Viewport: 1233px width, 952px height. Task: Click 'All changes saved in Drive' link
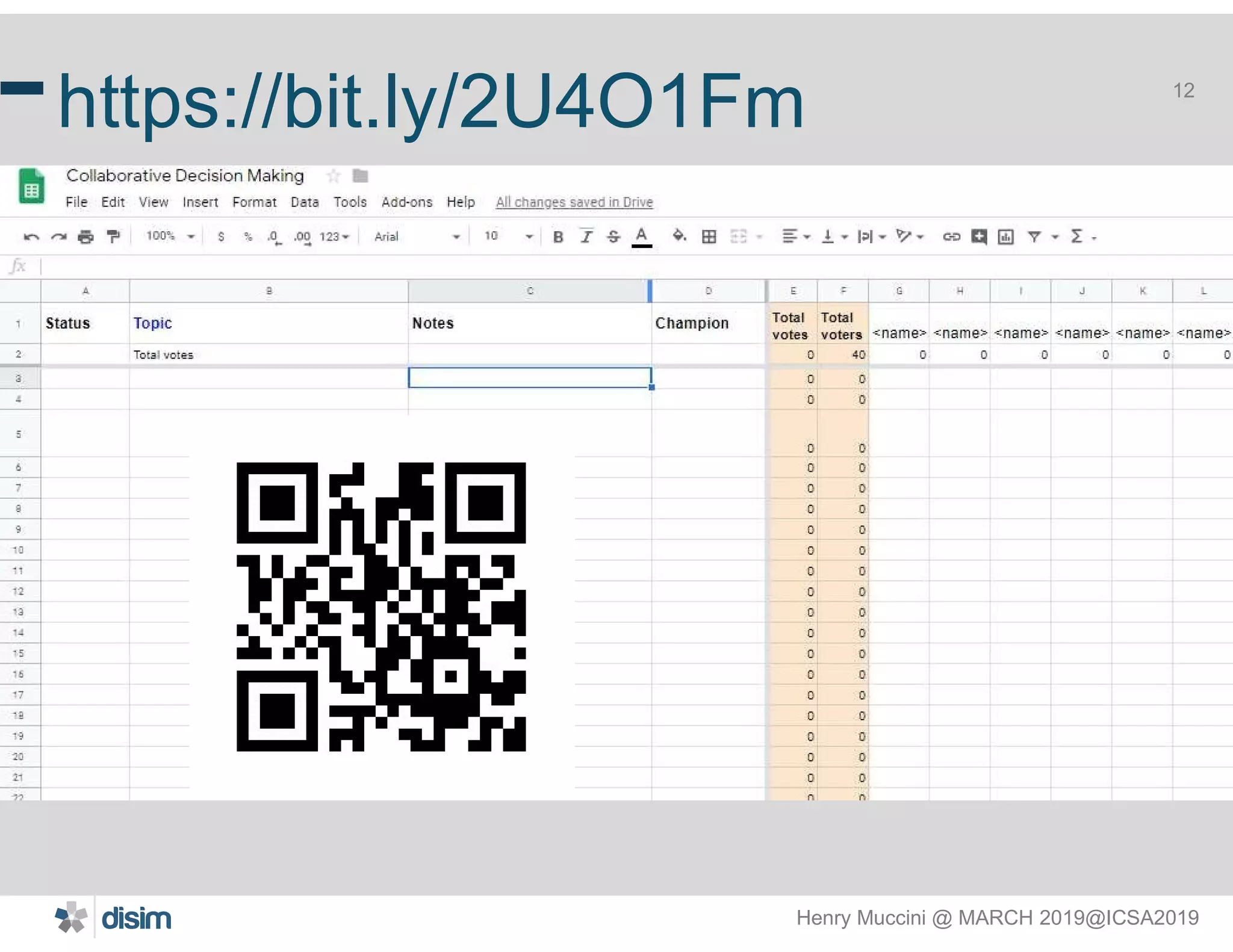coord(574,202)
